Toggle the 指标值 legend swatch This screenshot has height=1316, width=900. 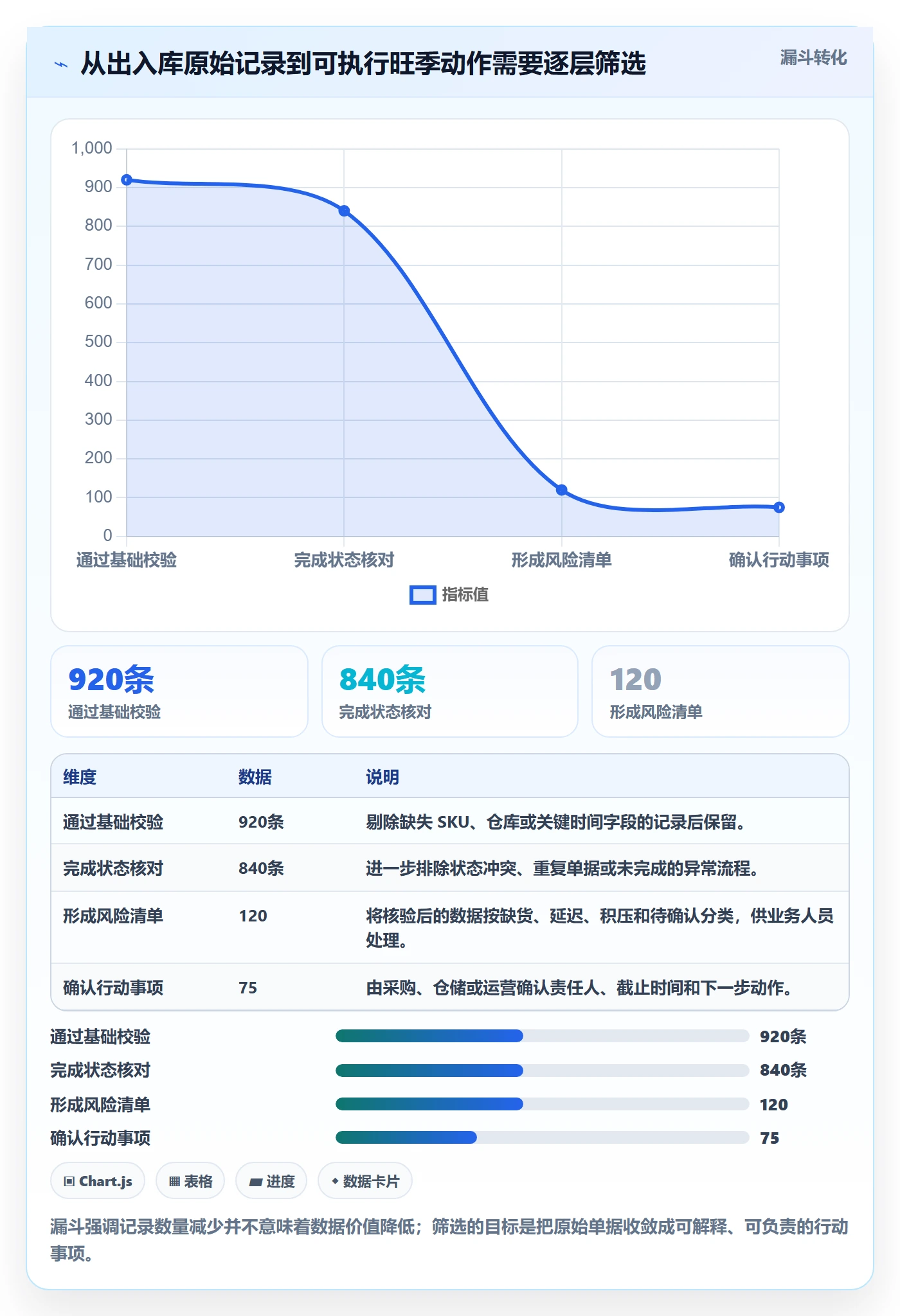point(423,595)
